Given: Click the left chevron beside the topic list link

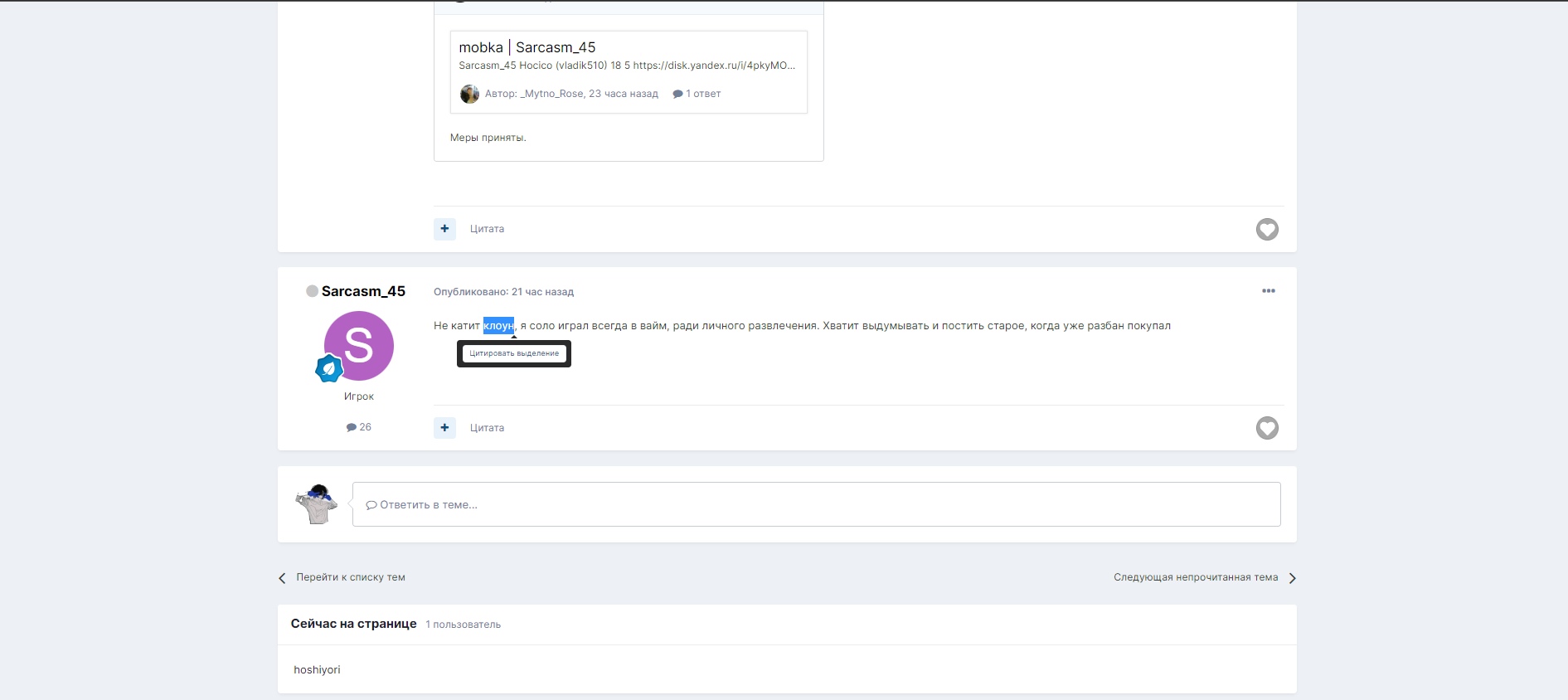Looking at the screenshot, I should 282,578.
